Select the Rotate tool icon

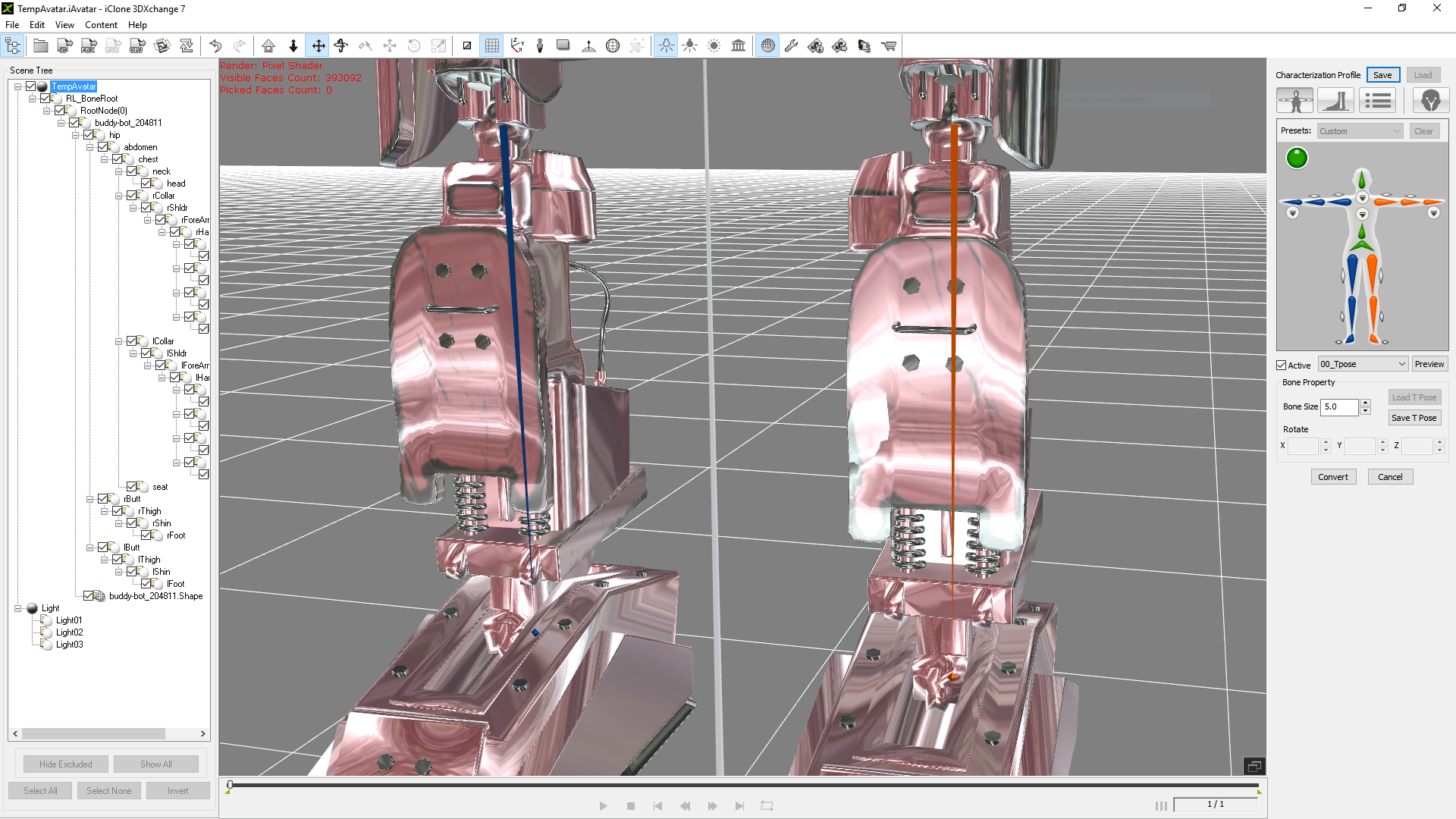point(341,46)
